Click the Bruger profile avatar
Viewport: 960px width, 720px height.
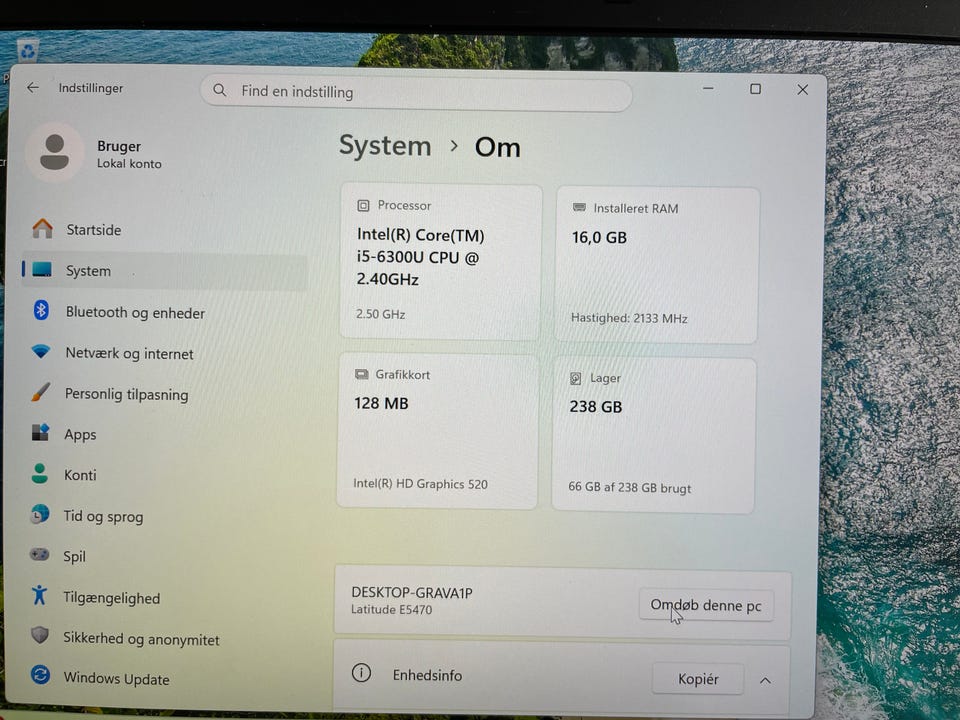coord(54,152)
